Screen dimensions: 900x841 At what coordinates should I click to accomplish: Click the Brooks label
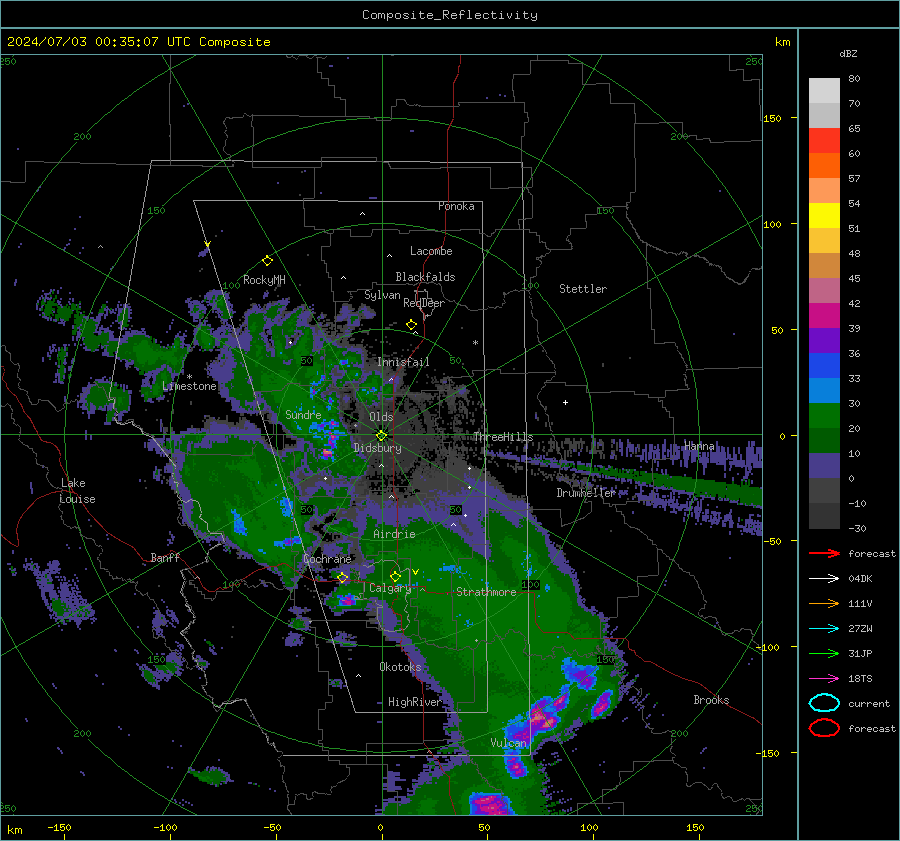click(711, 700)
